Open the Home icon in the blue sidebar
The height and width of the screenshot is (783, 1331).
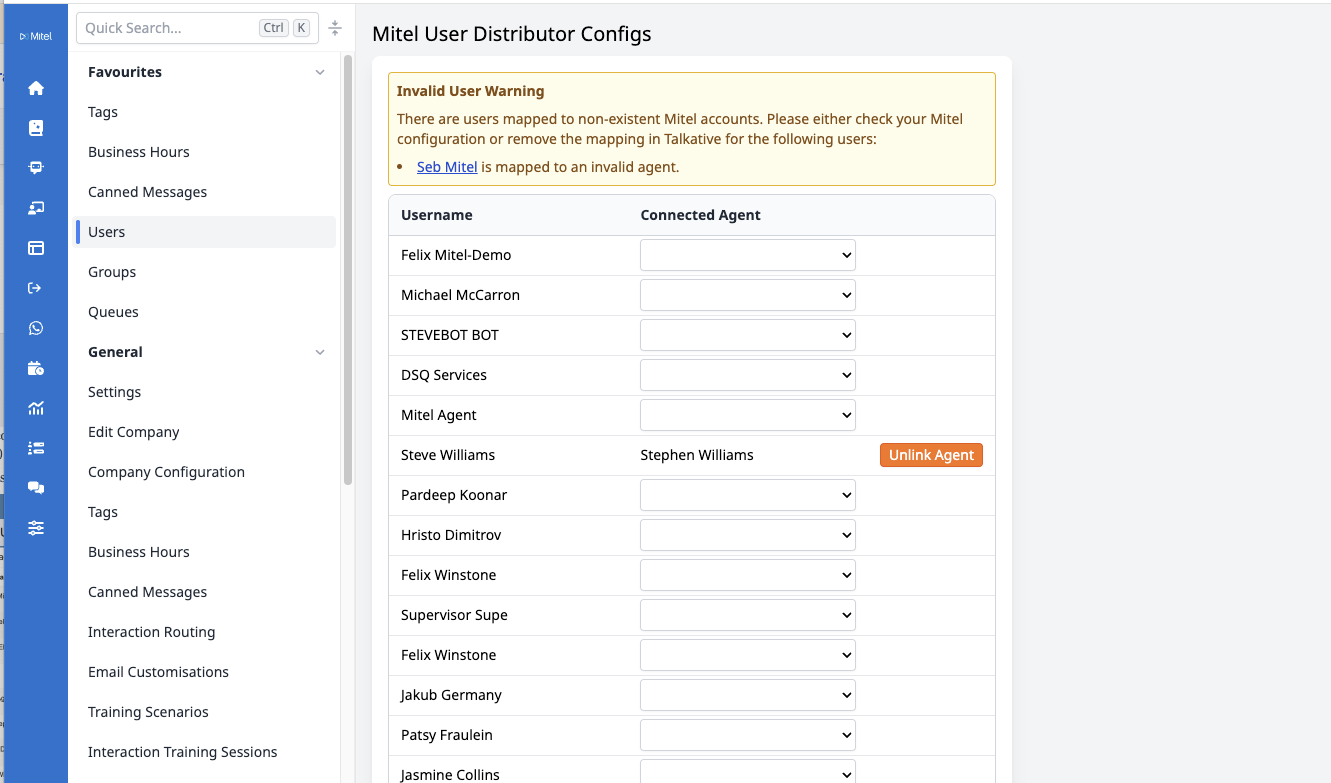[36, 88]
